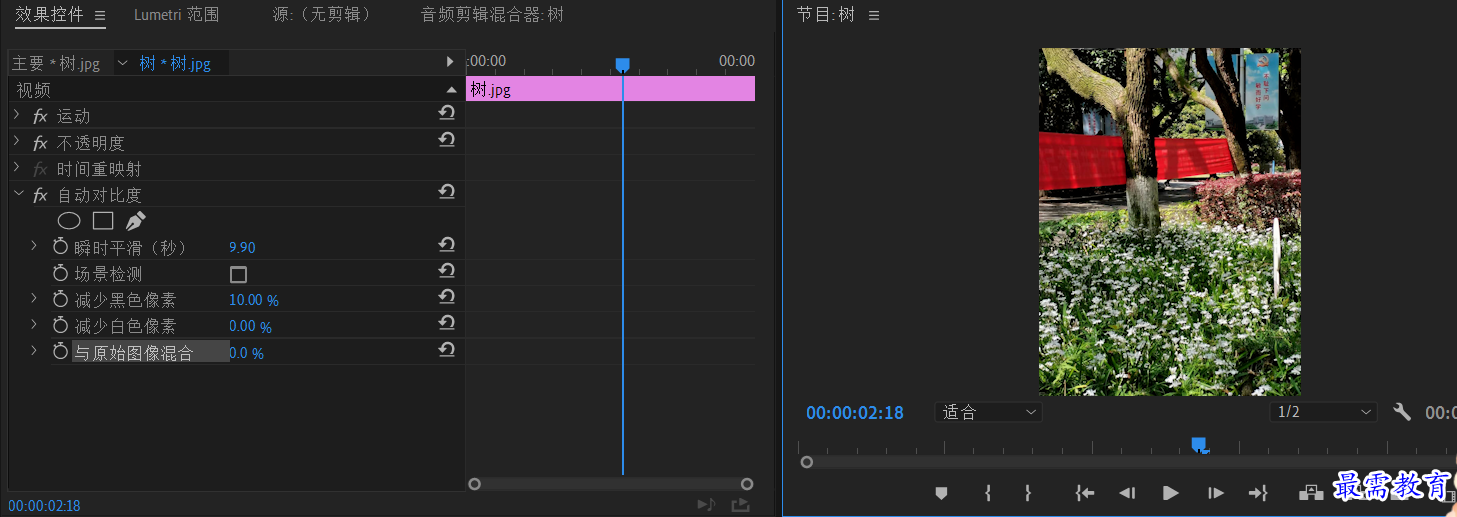Click the Lift button in program monitor
The width and height of the screenshot is (1457, 517).
[1311, 493]
